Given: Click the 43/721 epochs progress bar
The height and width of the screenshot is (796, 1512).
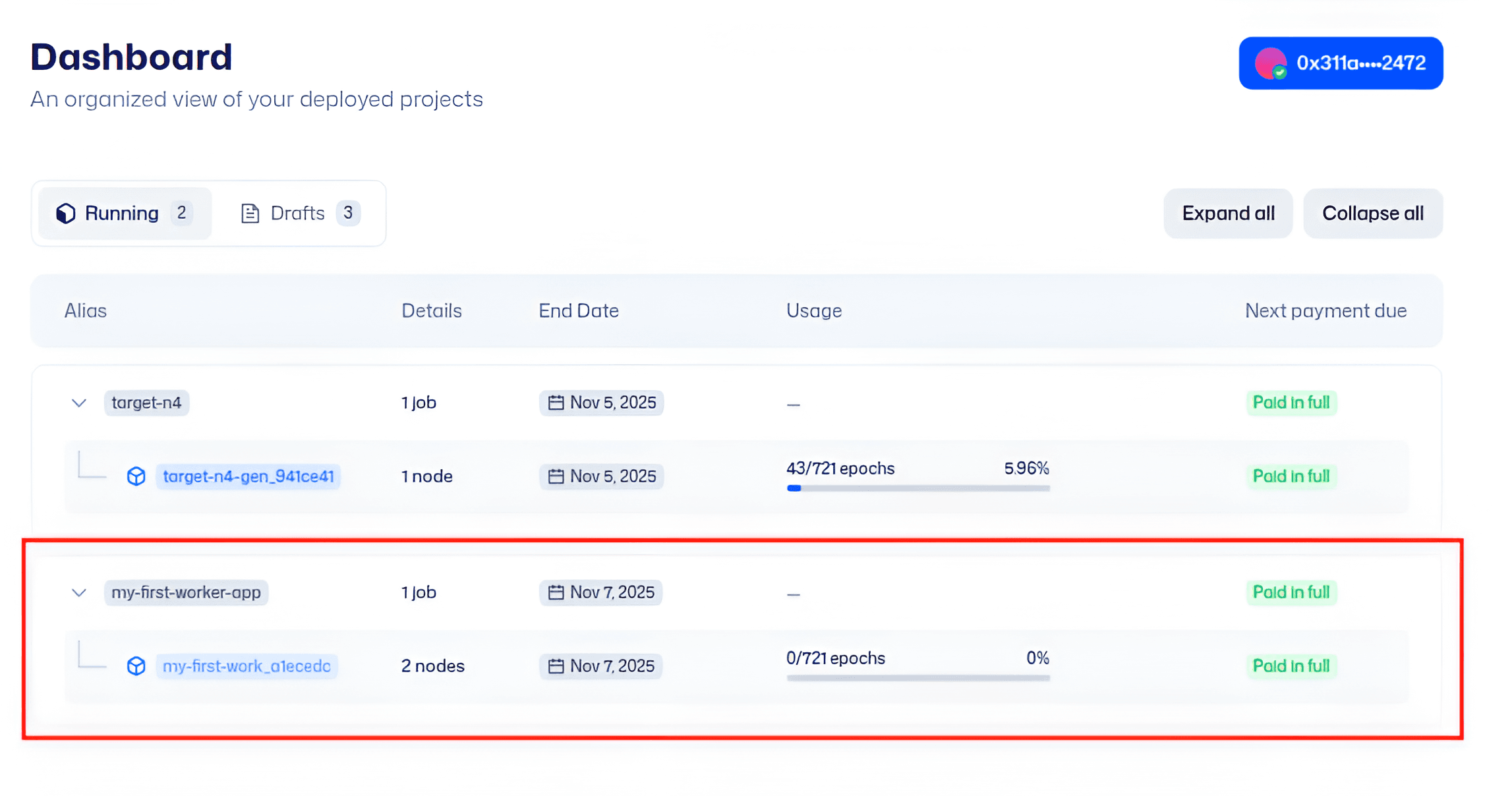Looking at the screenshot, I should (x=917, y=488).
